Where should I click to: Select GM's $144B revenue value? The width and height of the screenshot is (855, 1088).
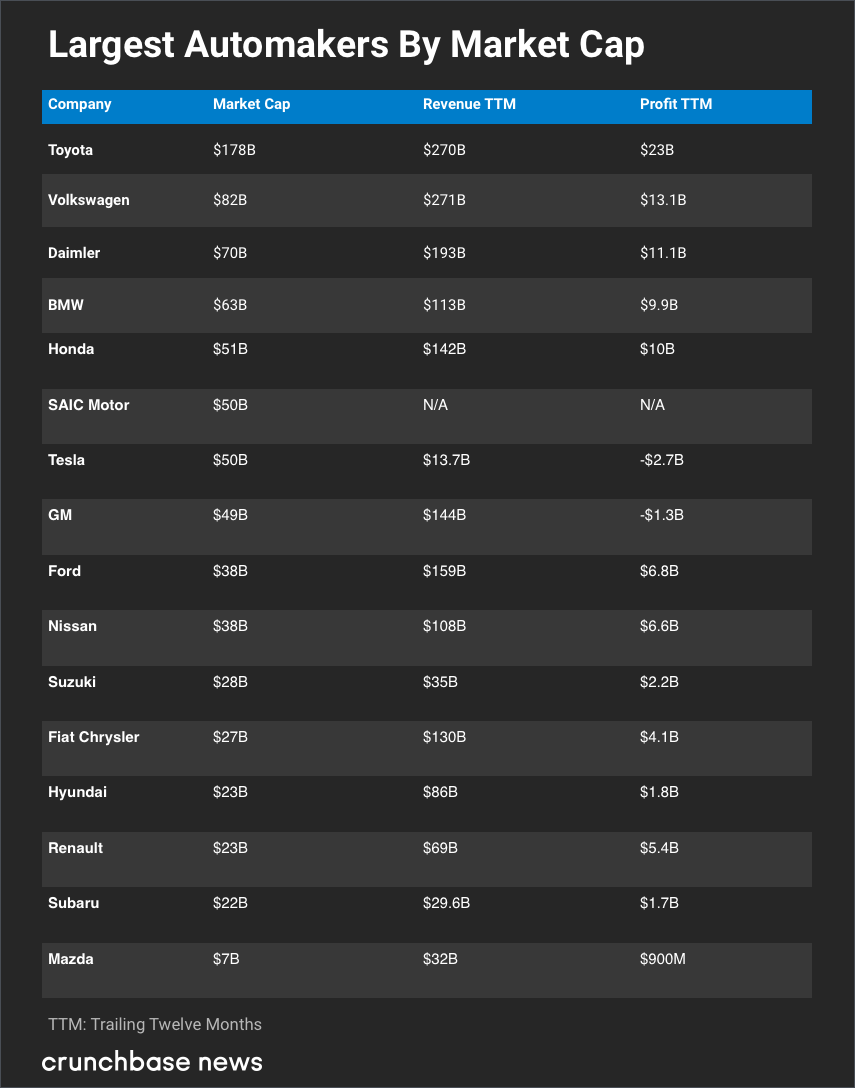(444, 515)
